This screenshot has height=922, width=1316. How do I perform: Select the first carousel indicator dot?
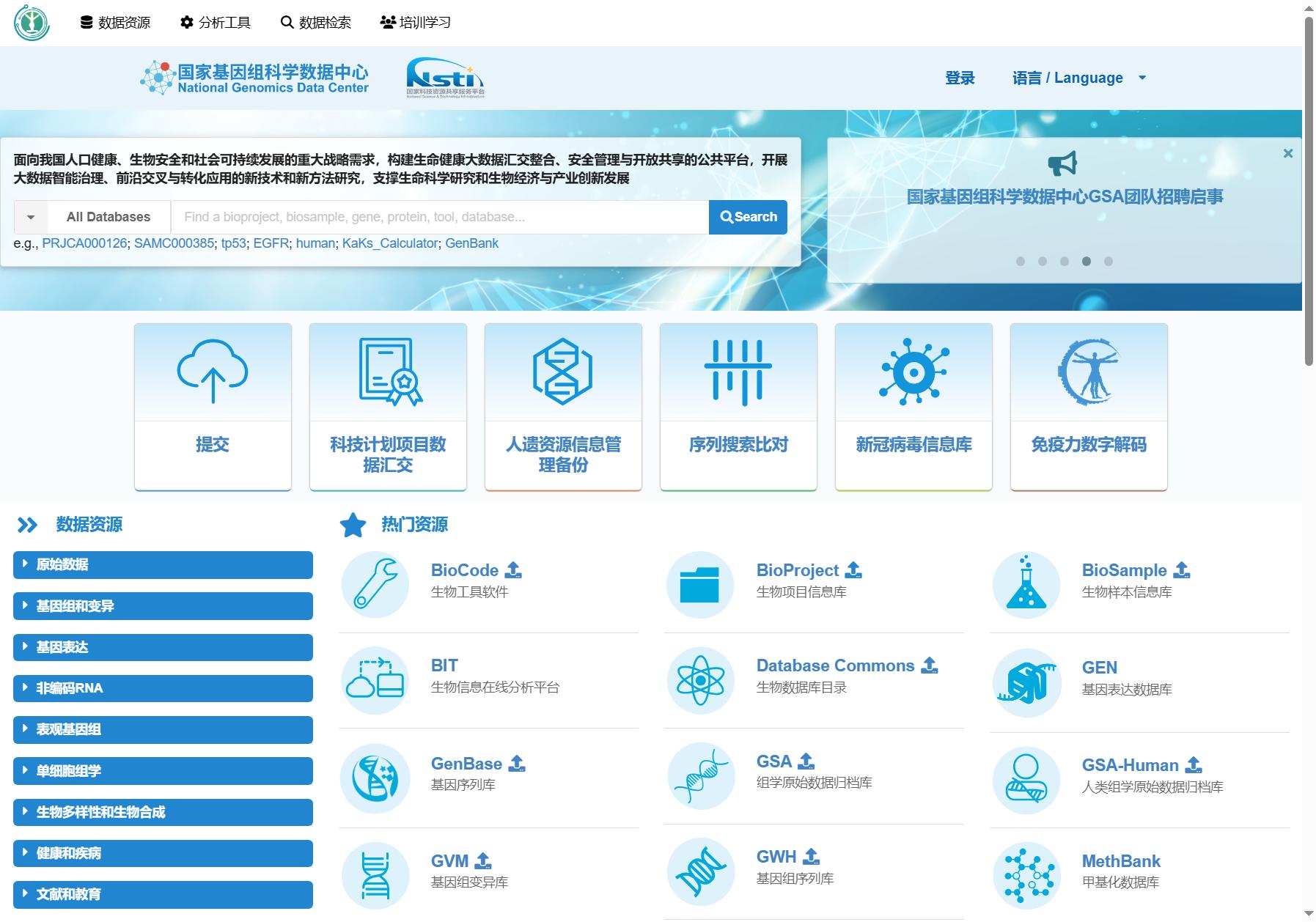pyautogui.click(x=1020, y=261)
